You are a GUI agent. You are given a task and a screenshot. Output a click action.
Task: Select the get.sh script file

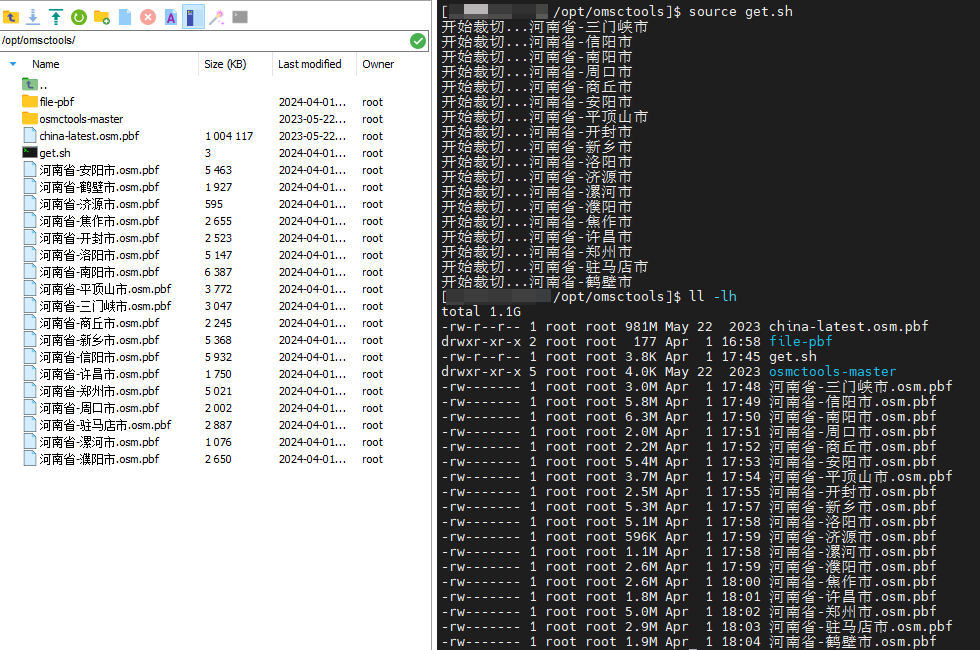[x=55, y=153]
